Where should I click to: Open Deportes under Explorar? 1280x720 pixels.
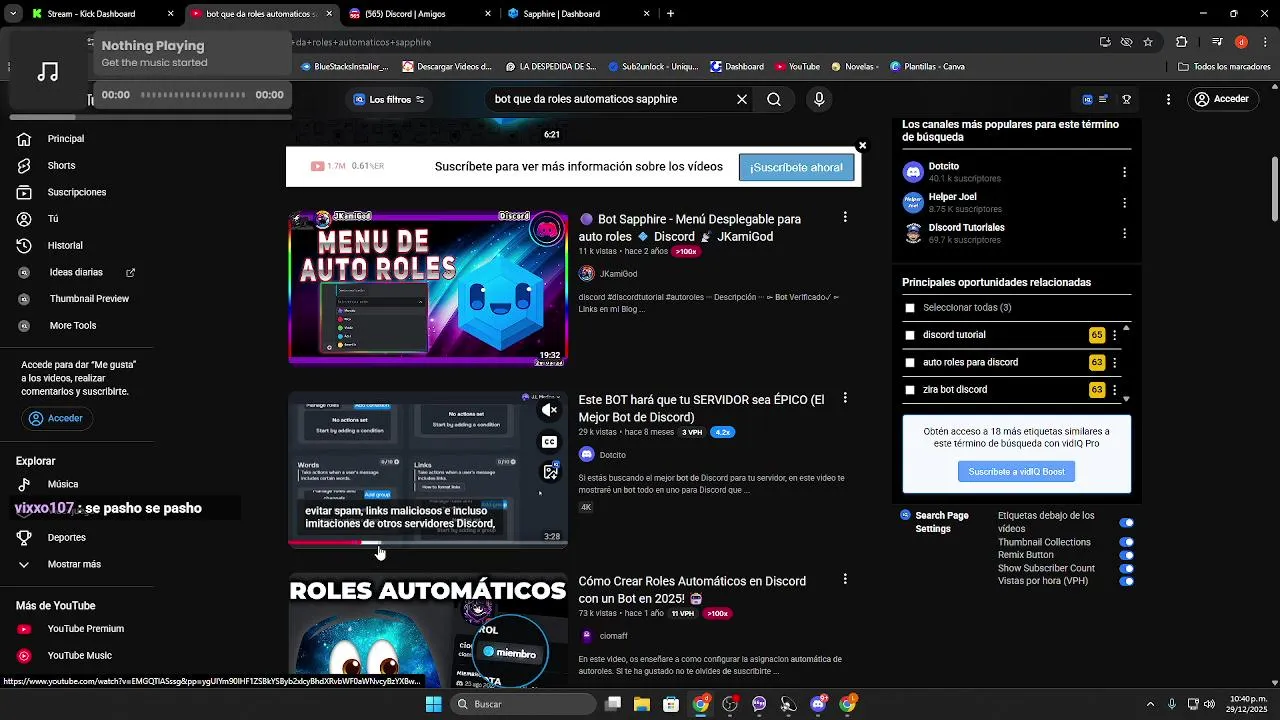click(66, 537)
